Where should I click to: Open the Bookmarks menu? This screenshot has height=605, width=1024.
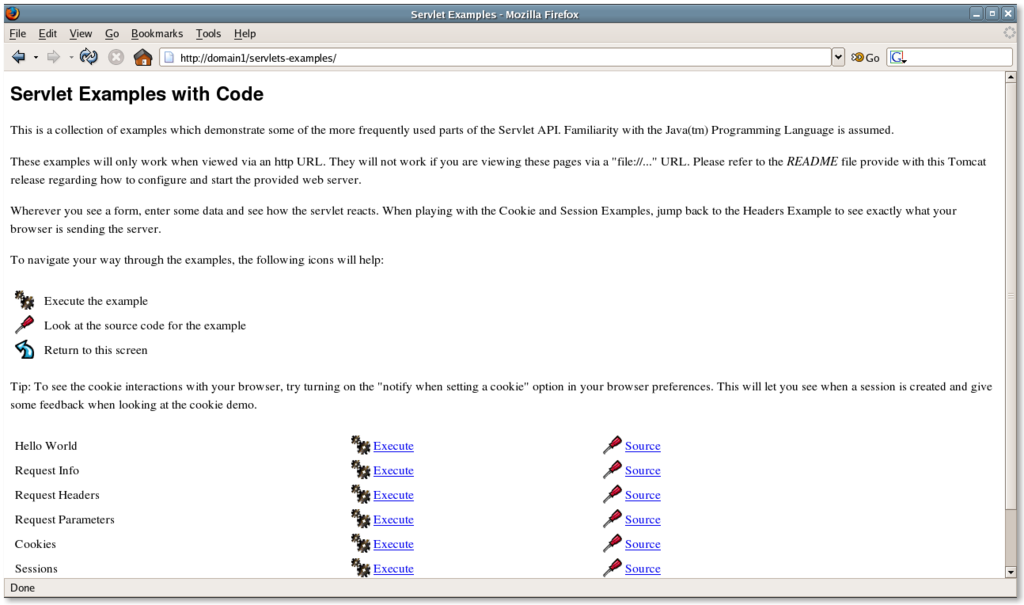[x=157, y=34]
